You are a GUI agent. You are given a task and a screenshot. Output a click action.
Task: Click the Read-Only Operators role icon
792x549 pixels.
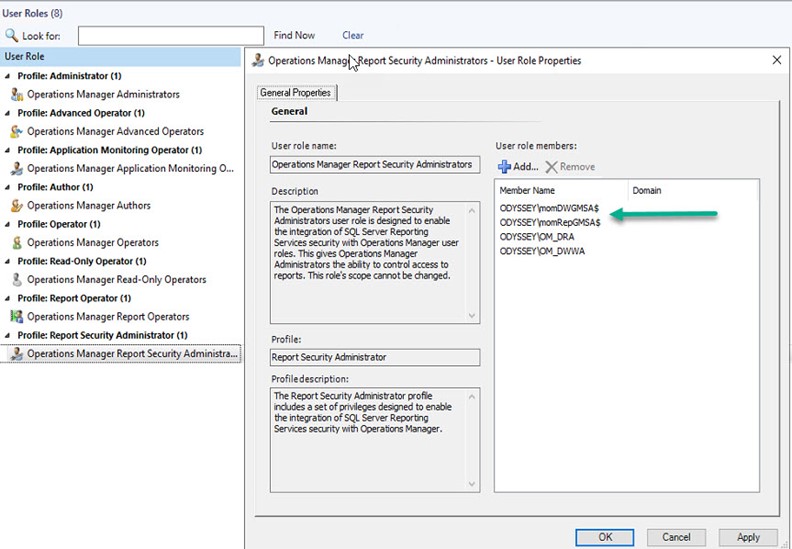[17, 280]
